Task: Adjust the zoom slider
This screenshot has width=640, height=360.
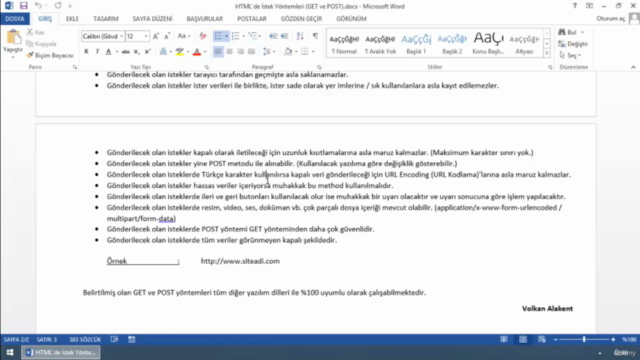Action: tap(584, 339)
